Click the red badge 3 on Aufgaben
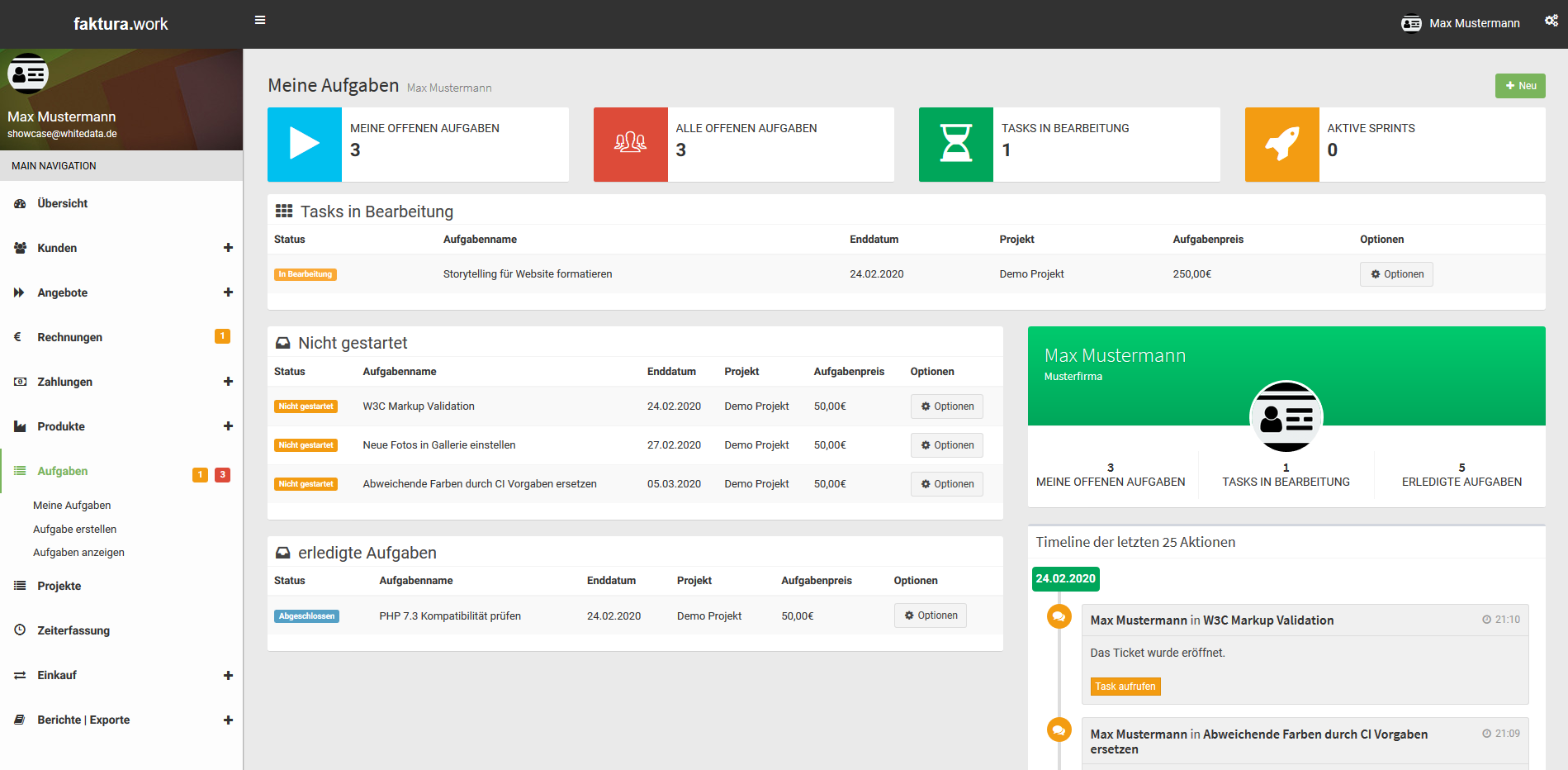This screenshot has width=1568, height=770. click(x=222, y=474)
